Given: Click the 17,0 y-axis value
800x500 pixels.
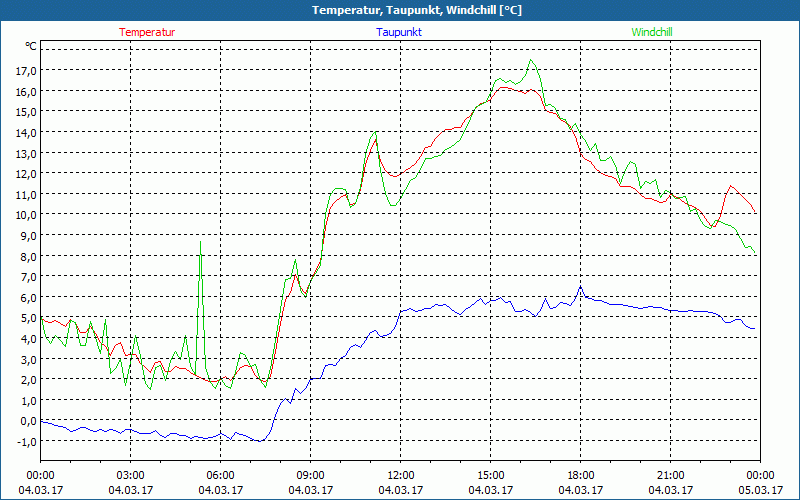Looking at the screenshot, I should pos(26,71).
